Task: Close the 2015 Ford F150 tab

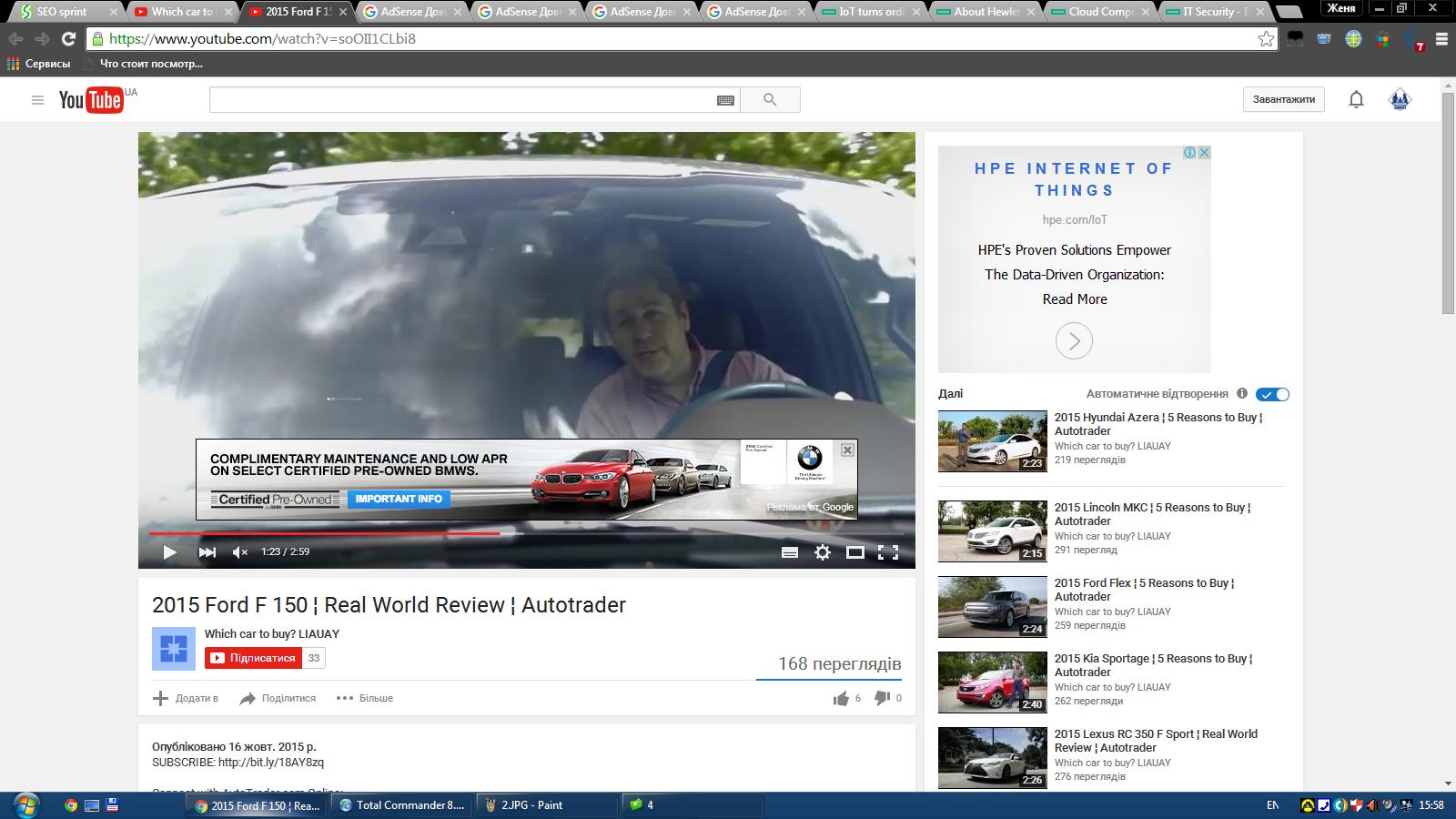Action: [x=343, y=12]
